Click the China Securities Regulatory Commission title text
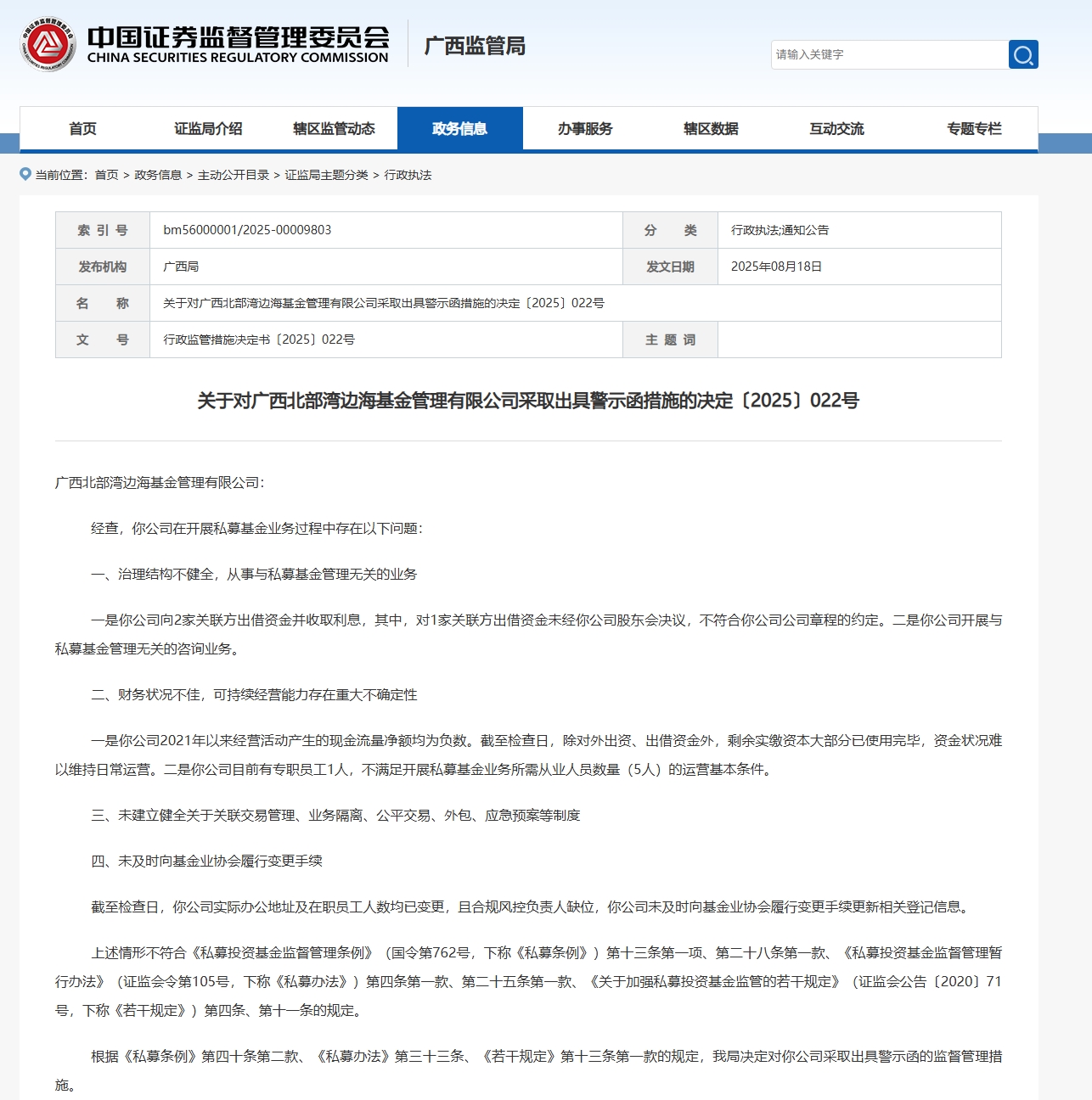1092x1100 pixels. click(238, 45)
